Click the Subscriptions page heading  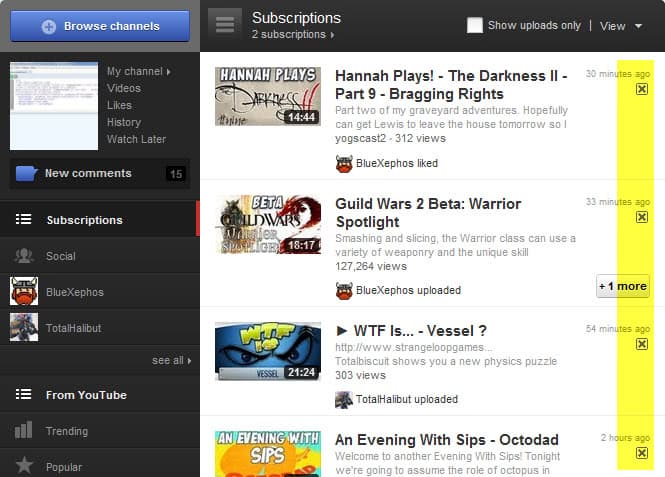(x=296, y=18)
